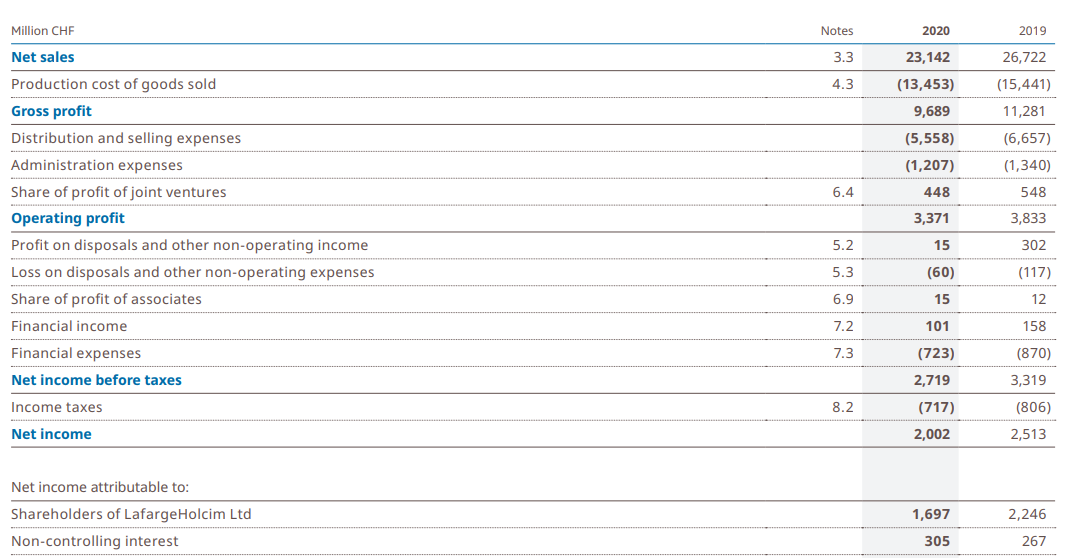The height and width of the screenshot is (558, 1073).
Task: Click note reference 6.9
Action: 843,299
